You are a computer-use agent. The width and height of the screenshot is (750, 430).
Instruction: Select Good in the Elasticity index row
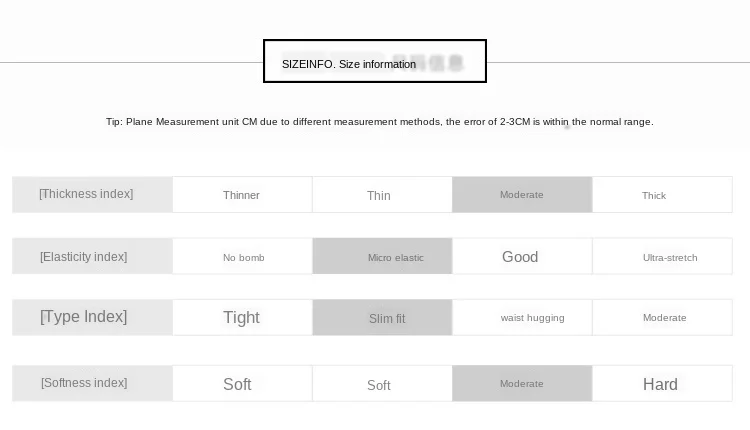522,256
